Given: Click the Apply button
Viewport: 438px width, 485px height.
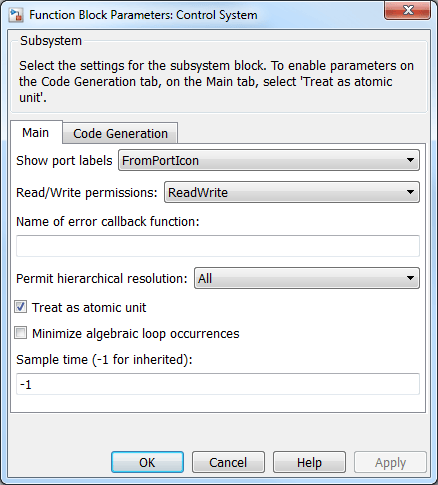Looking at the screenshot, I should coord(390,462).
